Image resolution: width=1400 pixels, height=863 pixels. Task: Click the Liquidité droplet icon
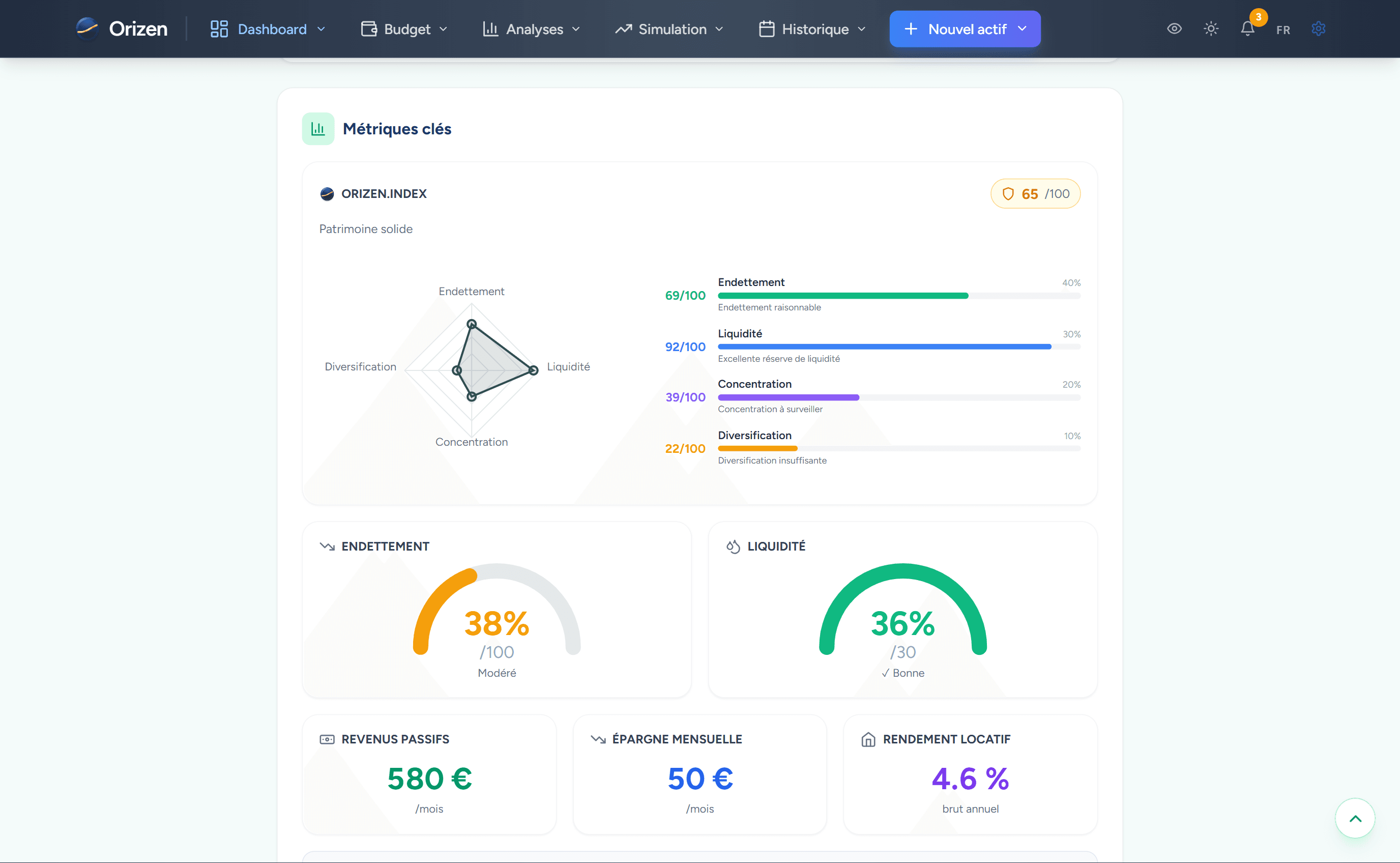pos(733,546)
